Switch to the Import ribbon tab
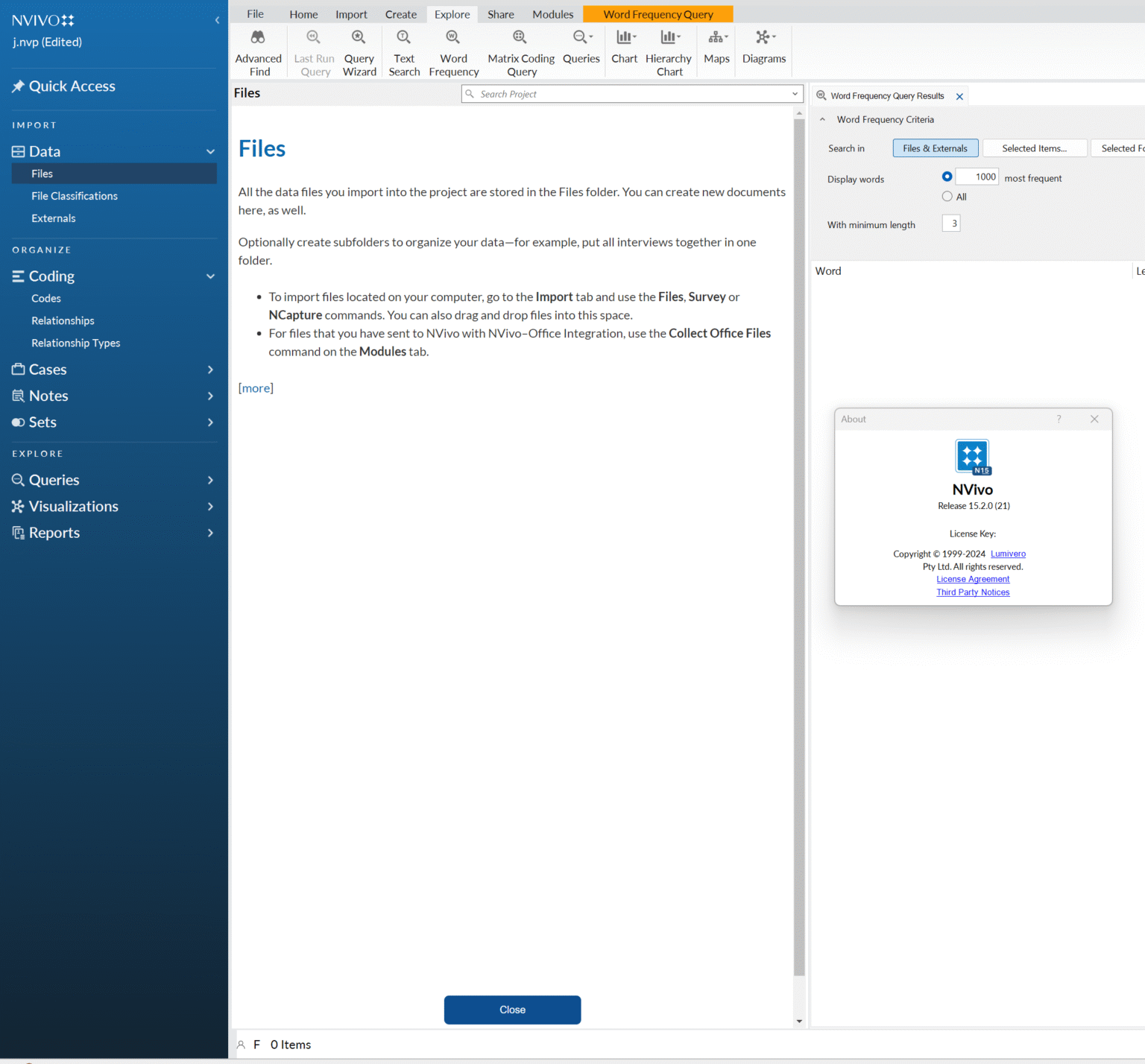Image resolution: width=1145 pixels, height=1064 pixels. 351,14
